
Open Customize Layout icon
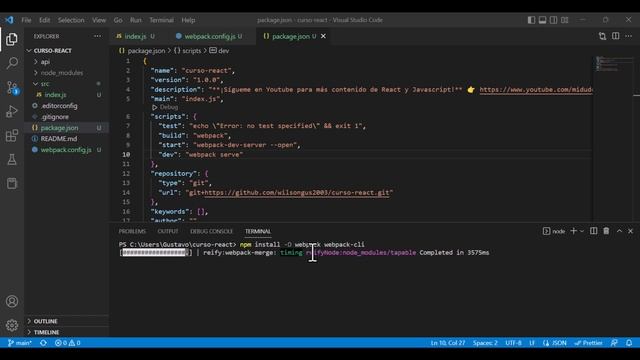(564, 20)
